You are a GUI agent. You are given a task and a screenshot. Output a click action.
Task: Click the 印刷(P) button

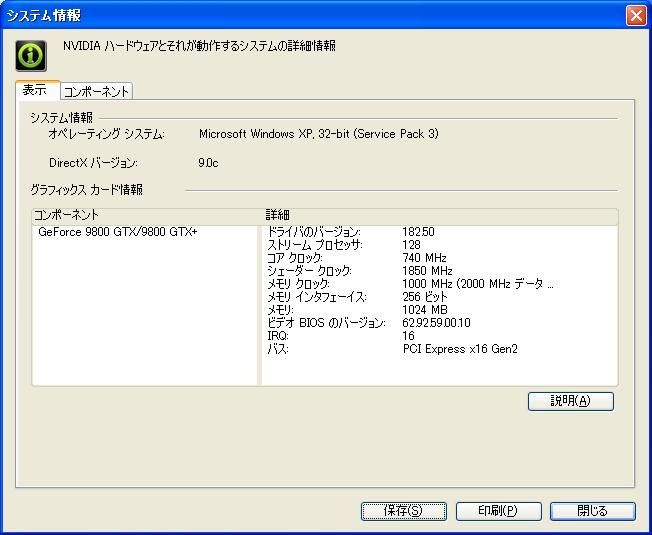pyautogui.click(x=499, y=511)
